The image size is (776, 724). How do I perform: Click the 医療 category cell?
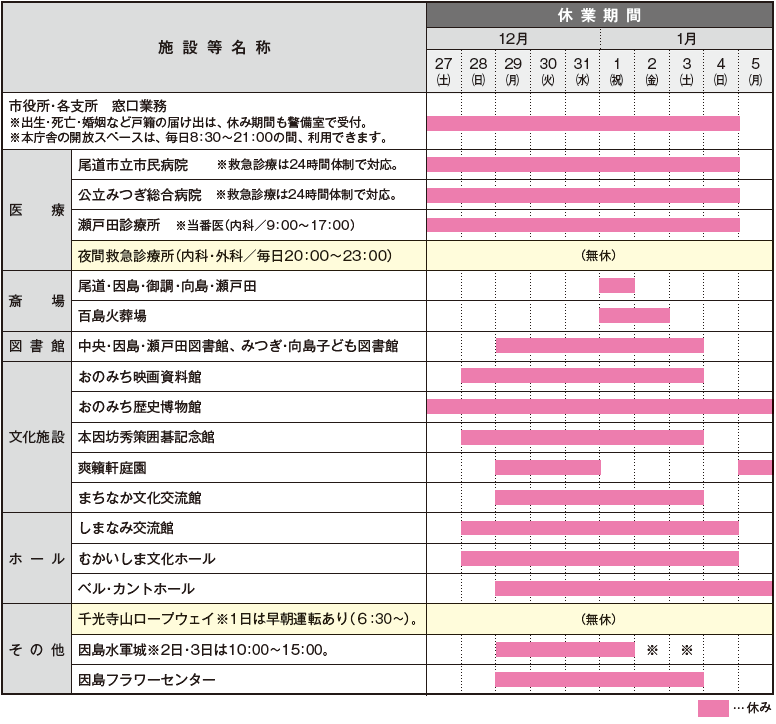[x=36, y=210]
